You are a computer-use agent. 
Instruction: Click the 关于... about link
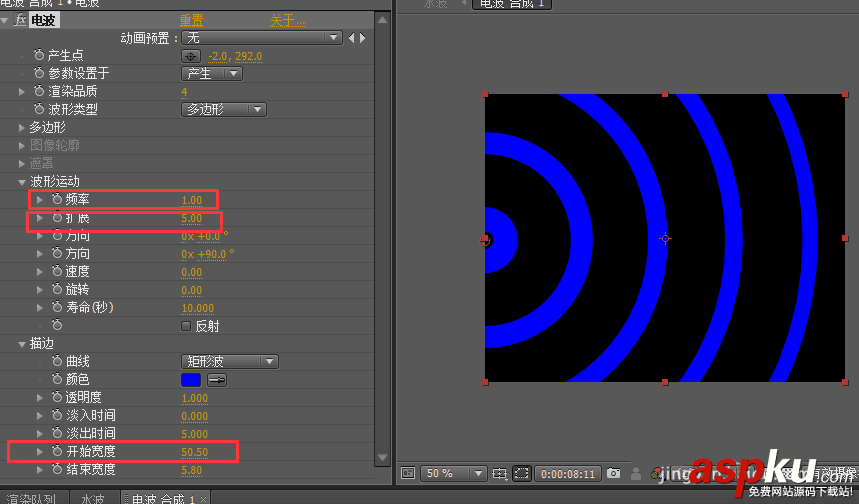287,21
